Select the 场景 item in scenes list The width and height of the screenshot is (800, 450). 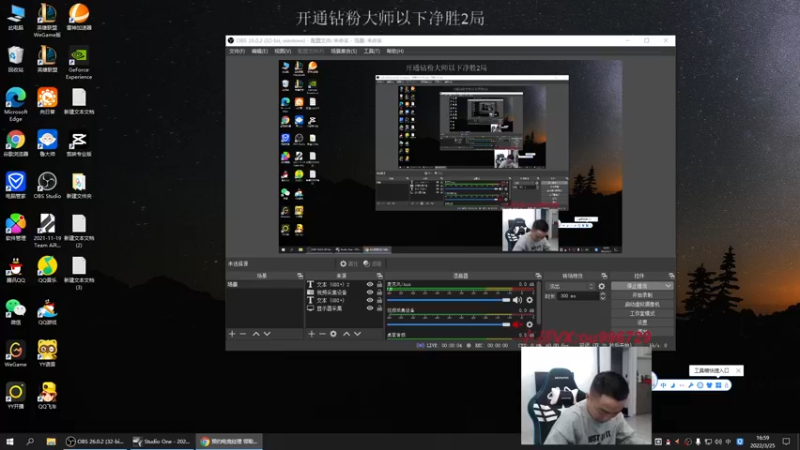pyautogui.click(x=264, y=285)
